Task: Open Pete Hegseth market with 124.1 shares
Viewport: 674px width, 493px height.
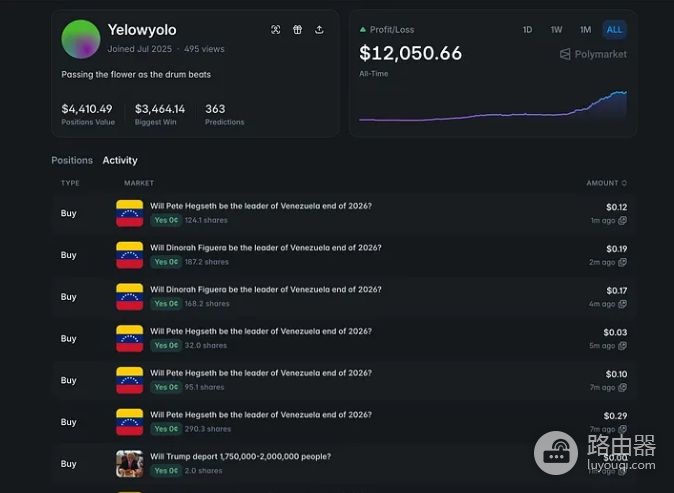Action: (261, 206)
